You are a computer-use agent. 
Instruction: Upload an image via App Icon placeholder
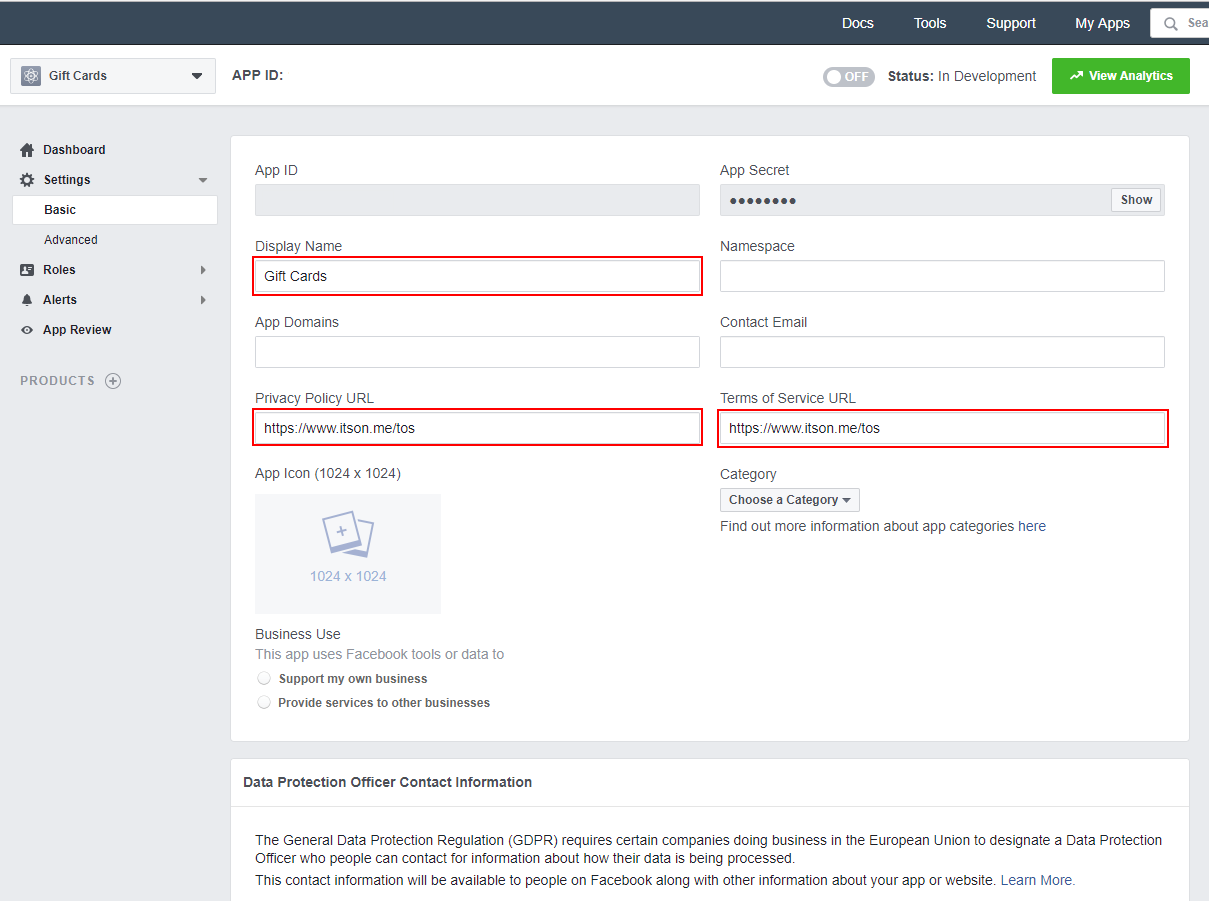coord(347,553)
